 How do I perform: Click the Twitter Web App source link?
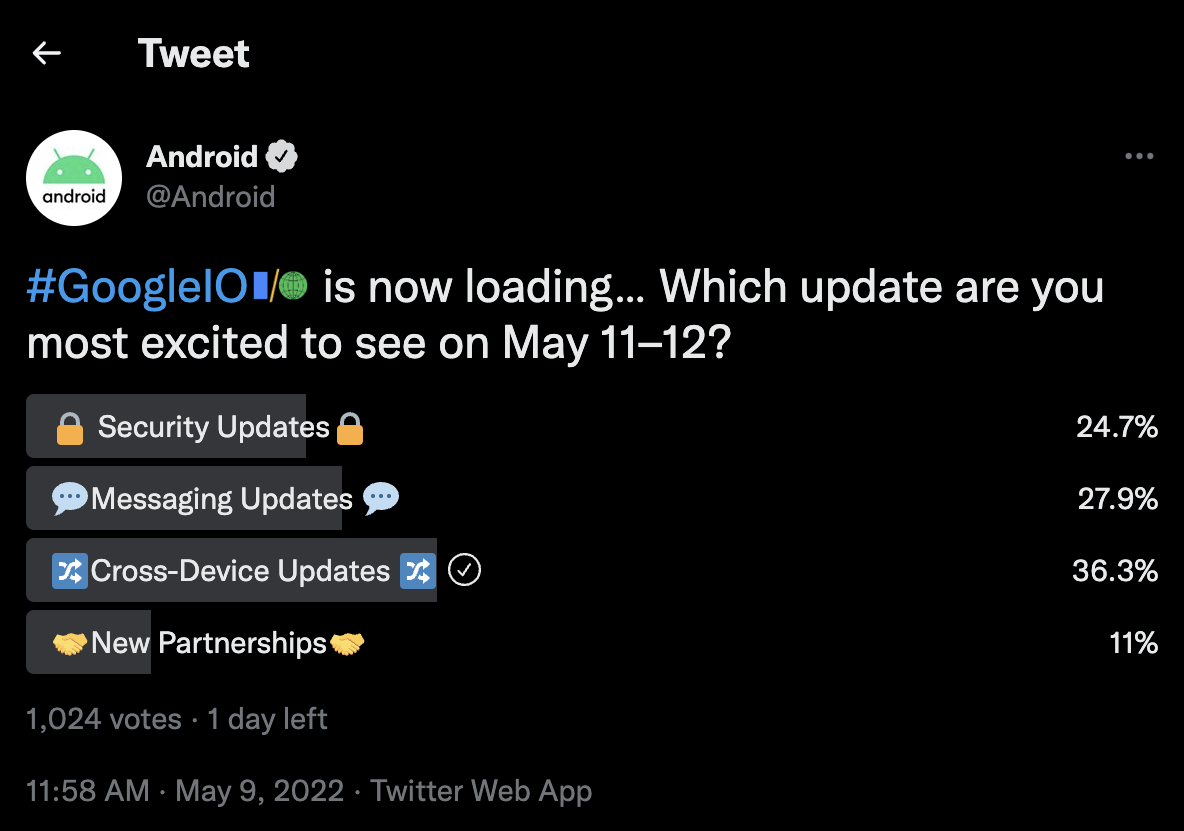(481, 791)
